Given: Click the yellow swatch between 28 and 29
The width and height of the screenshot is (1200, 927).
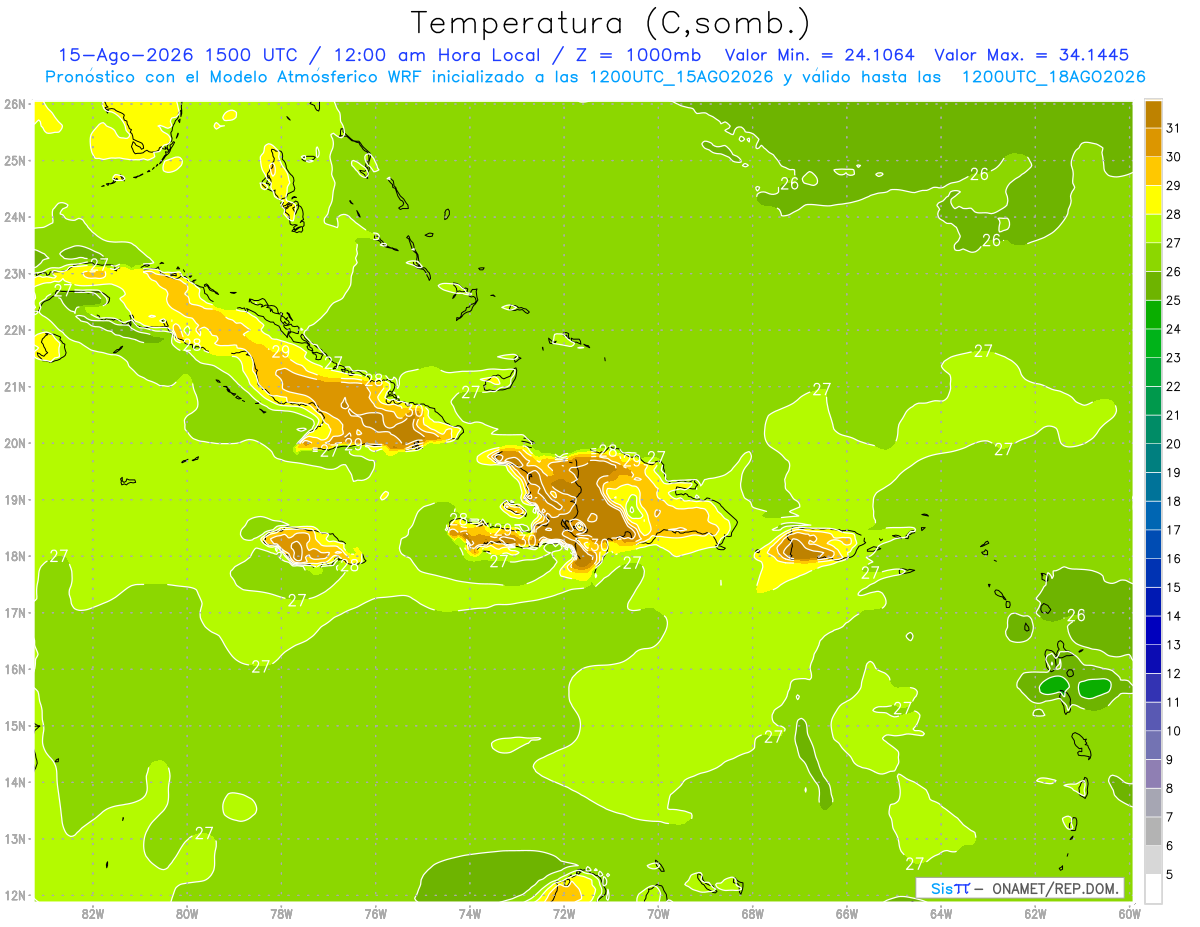Looking at the screenshot, I should pos(1152,200).
